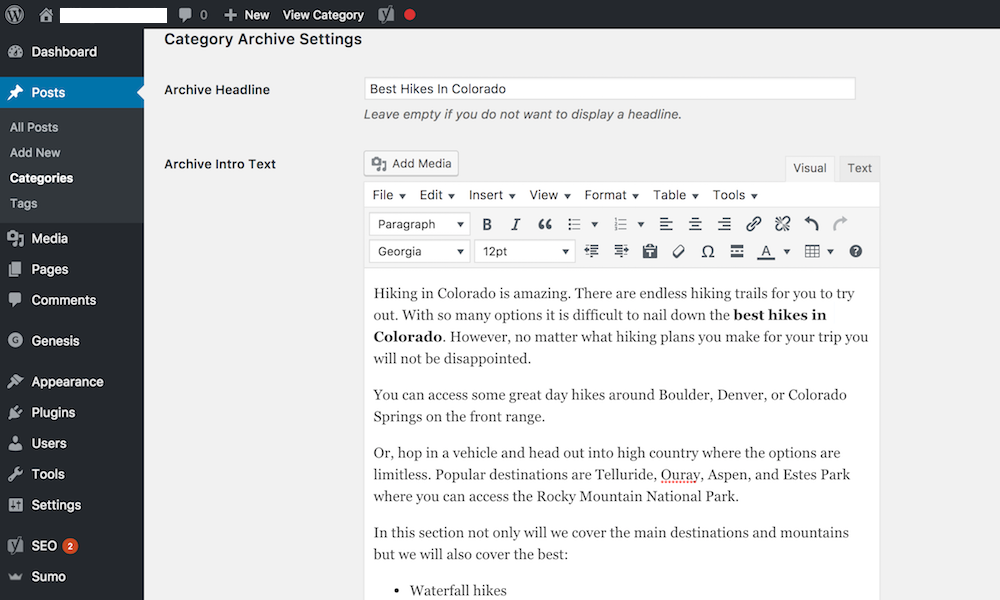Insert a bulleted list
Image resolution: width=1000 pixels, height=600 pixels.
(x=574, y=224)
